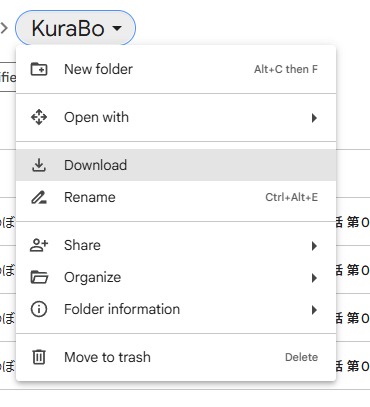
Task: Expand the Share submenu arrow
Action: 314,246
